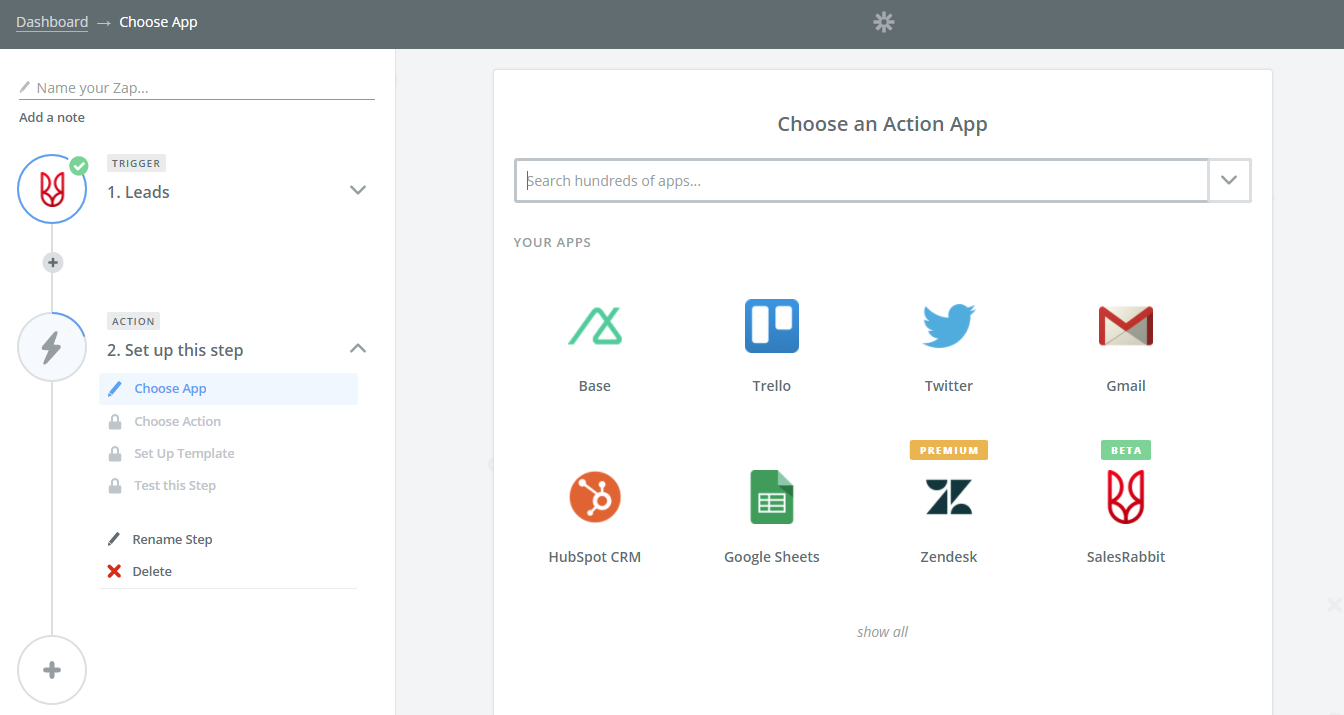The width and height of the screenshot is (1344, 715).
Task: Click the Choose an Action App heading
Action: (x=883, y=124)
